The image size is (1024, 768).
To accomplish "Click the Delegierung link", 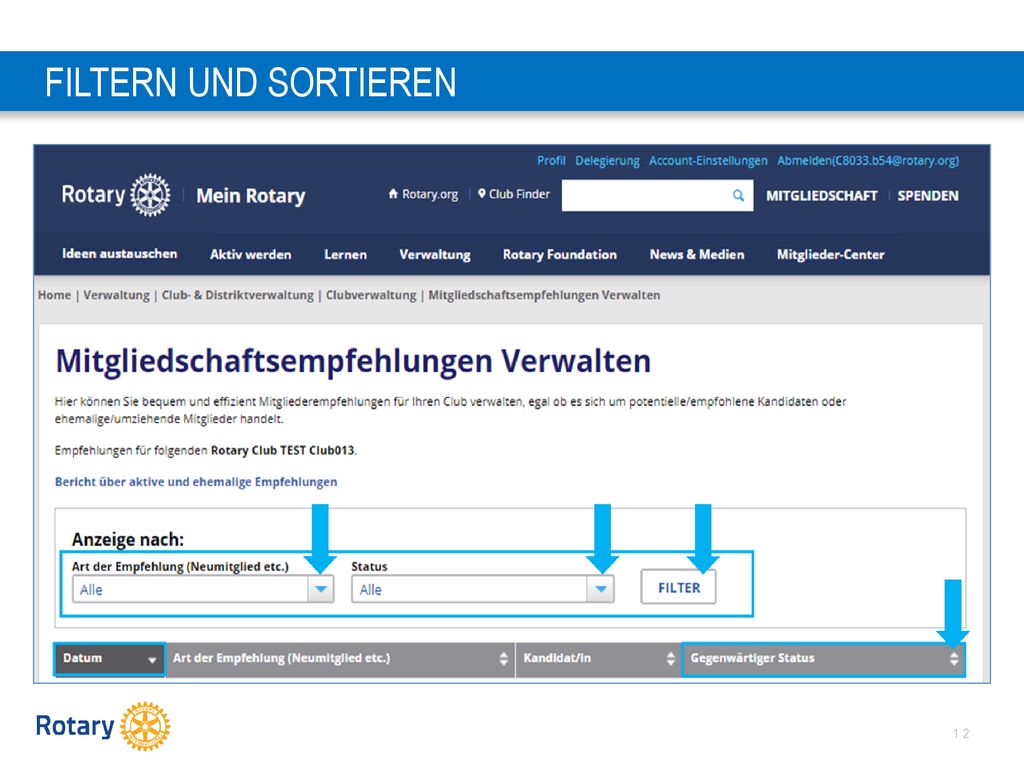I will pyautogui.click(x=607, y=161).
